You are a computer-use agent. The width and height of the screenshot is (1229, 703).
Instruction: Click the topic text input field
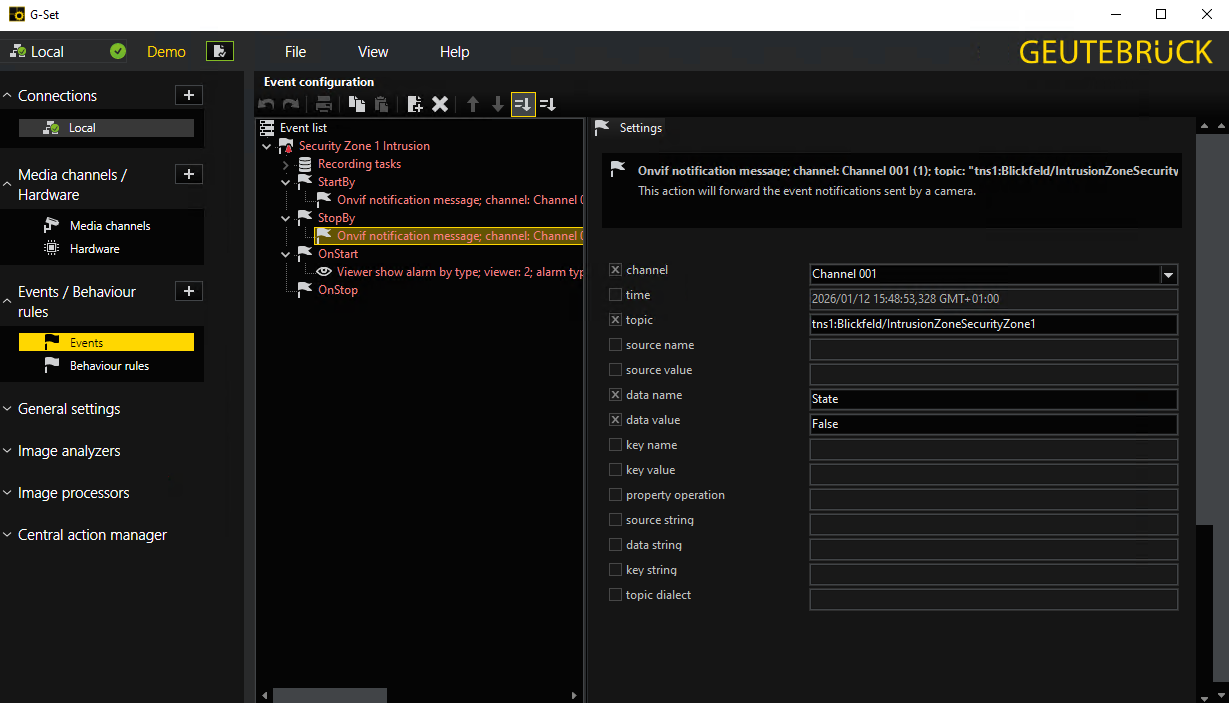[992, 324]
